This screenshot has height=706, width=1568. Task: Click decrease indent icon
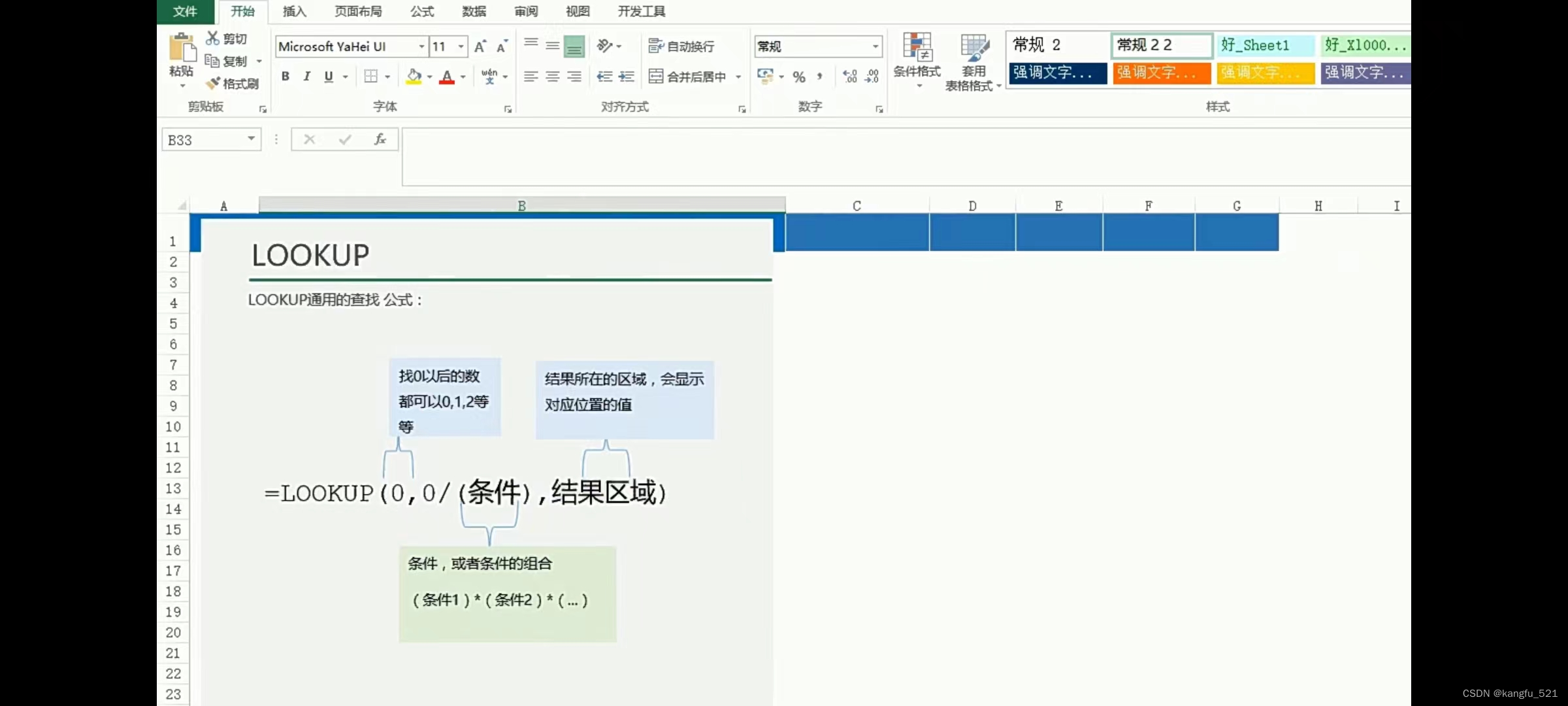[x=604, y=76]
